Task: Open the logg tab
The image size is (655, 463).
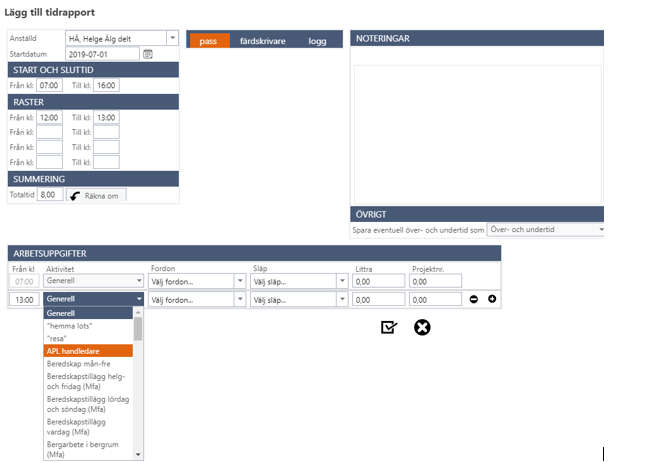Action: (x=317, y=41)
